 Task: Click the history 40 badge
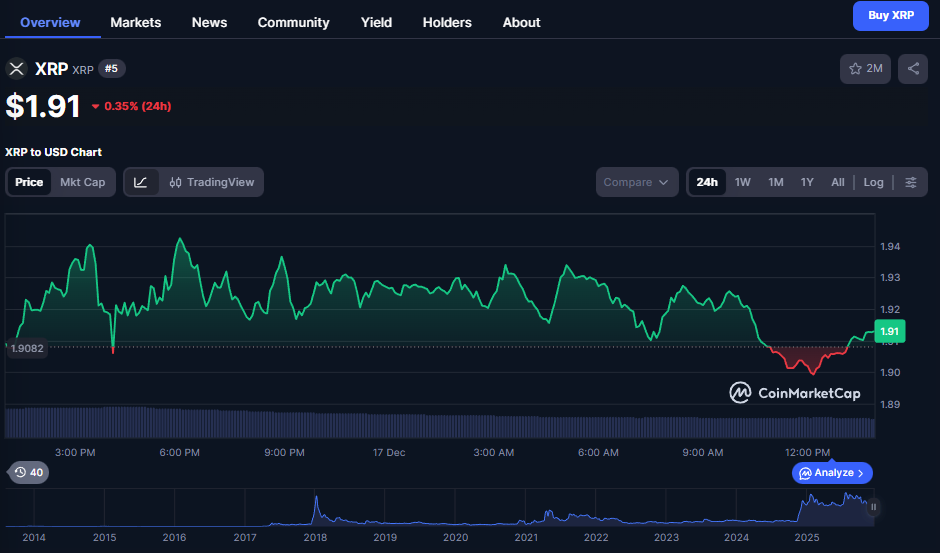[28, 473]
